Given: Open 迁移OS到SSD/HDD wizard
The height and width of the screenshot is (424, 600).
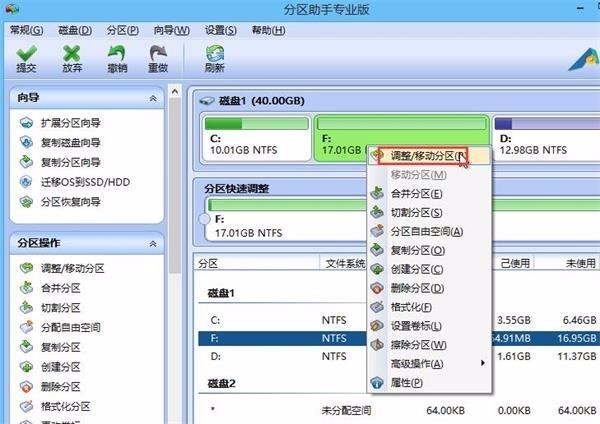Looking at the screenshot, I should 86,182.
